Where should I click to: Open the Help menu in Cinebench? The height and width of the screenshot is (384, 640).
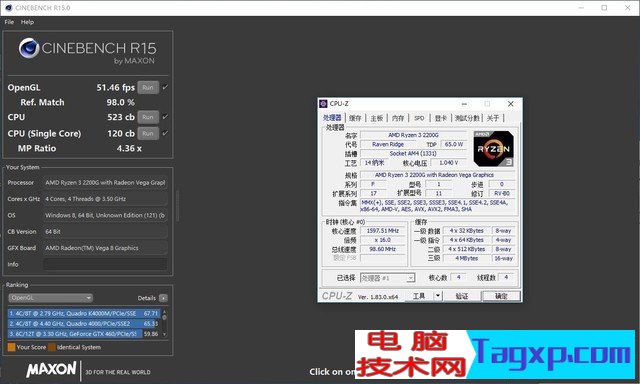point(27,22)
